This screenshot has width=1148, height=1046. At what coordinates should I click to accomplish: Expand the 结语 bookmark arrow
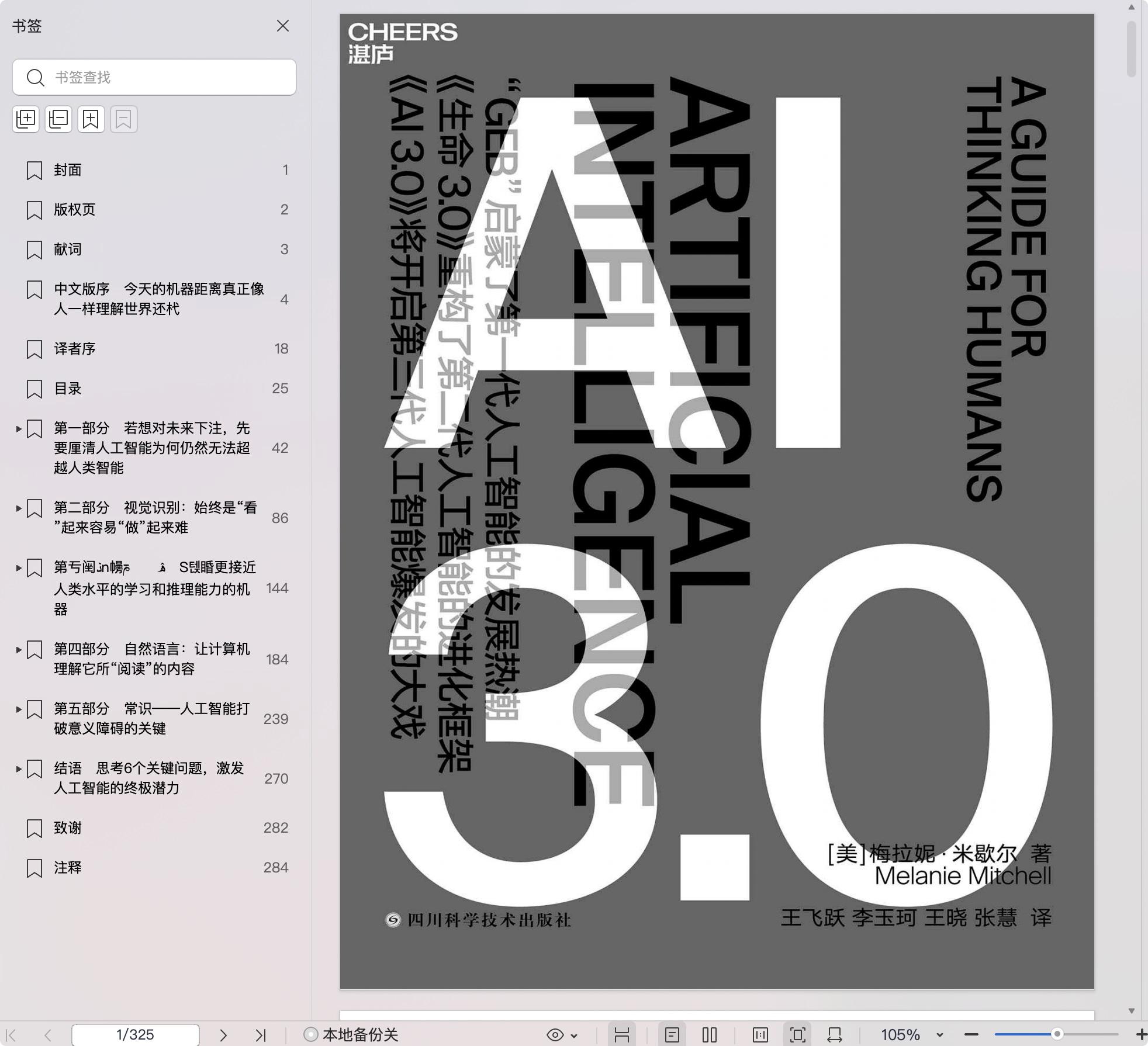19,769
